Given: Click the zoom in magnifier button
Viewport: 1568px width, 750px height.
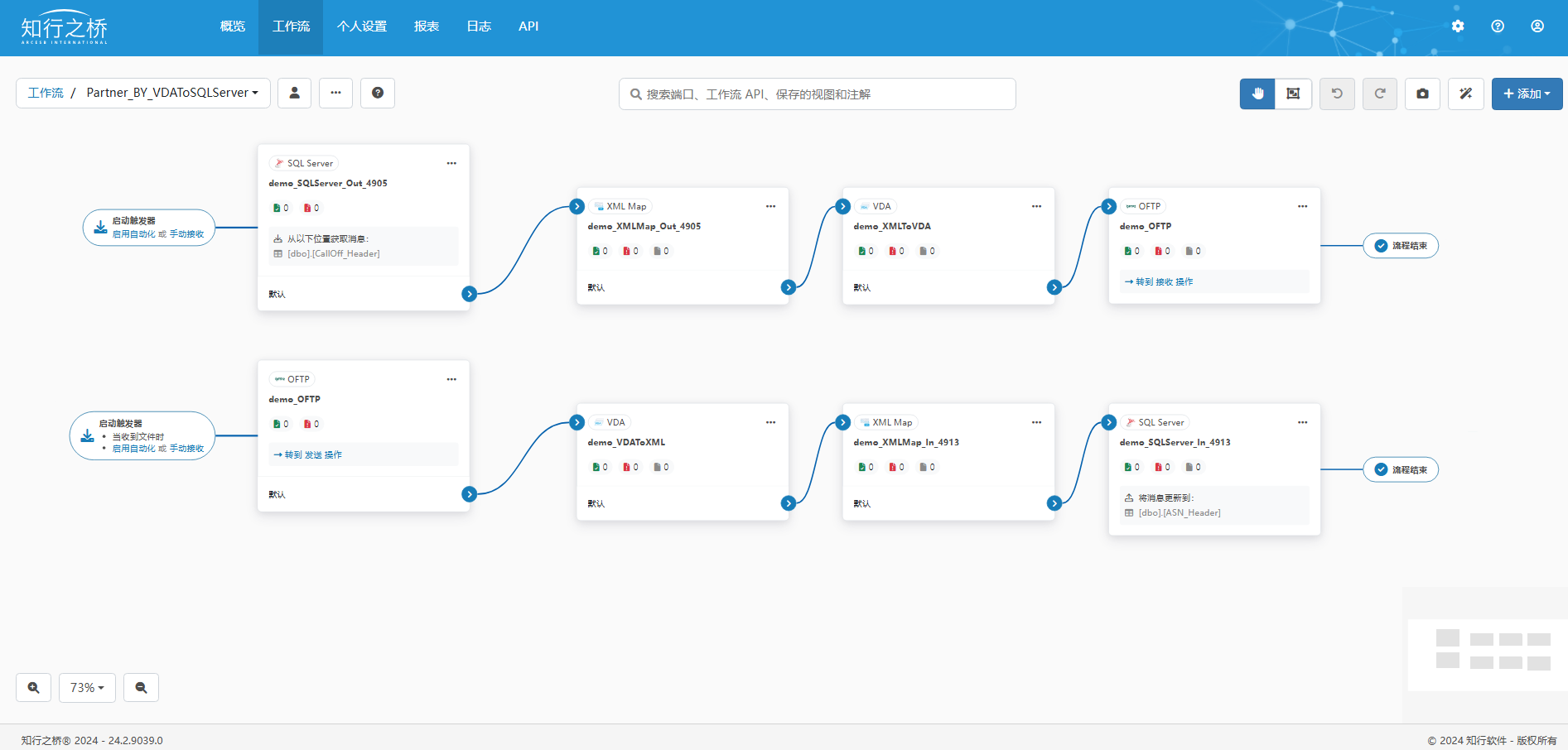Looking at the screenshot, I should pyautogui.click(x=34, y=687).
